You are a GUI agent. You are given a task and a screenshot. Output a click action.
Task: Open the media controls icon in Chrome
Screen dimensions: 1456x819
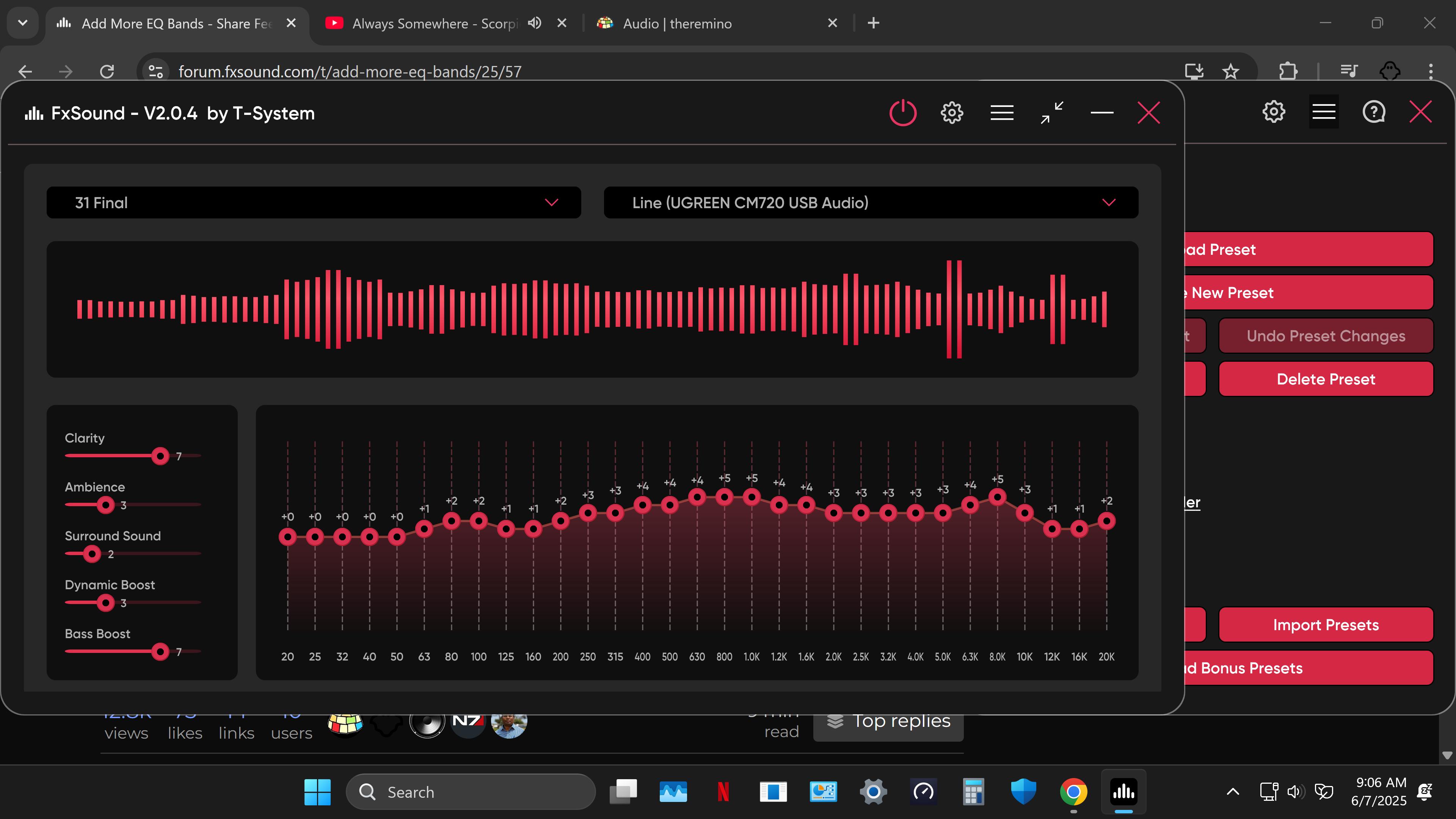coord(1349,72)
